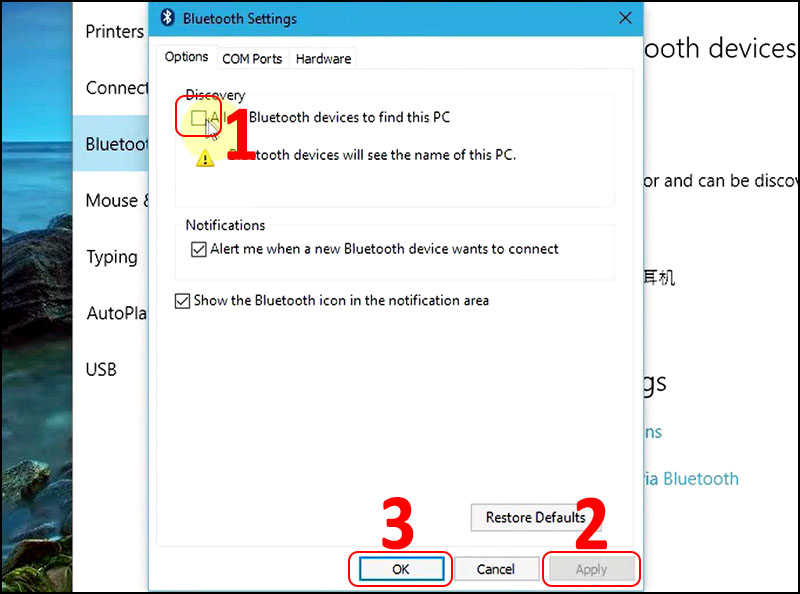Toggle Show the Bluetooth icon in notification area

[x=182, y=301]
